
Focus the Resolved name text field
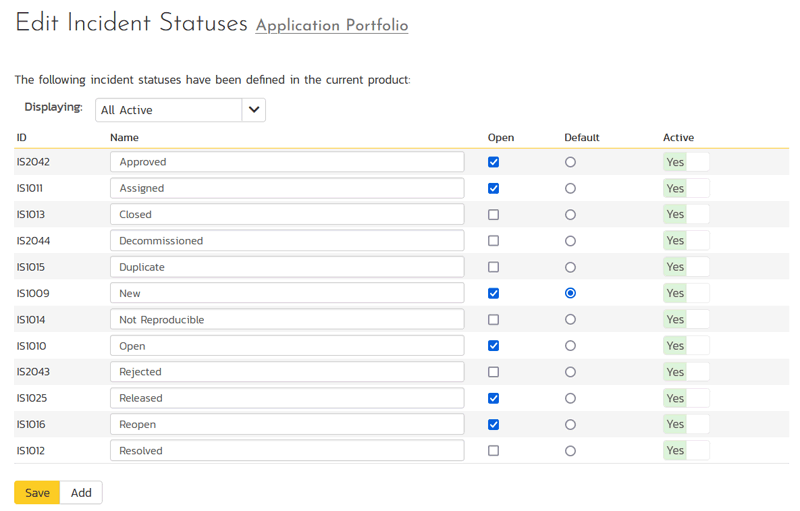(x=287, y=451)
